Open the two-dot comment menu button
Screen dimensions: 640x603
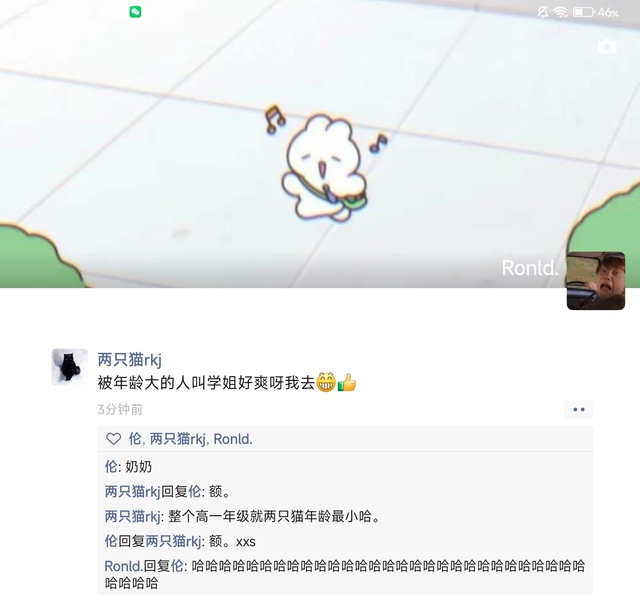click(x=579, y=409)
